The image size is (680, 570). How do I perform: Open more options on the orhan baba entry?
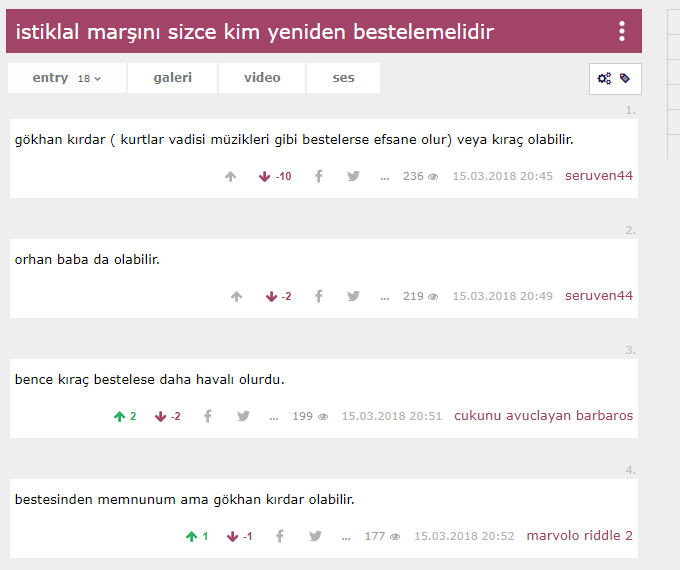pos(385,298)
